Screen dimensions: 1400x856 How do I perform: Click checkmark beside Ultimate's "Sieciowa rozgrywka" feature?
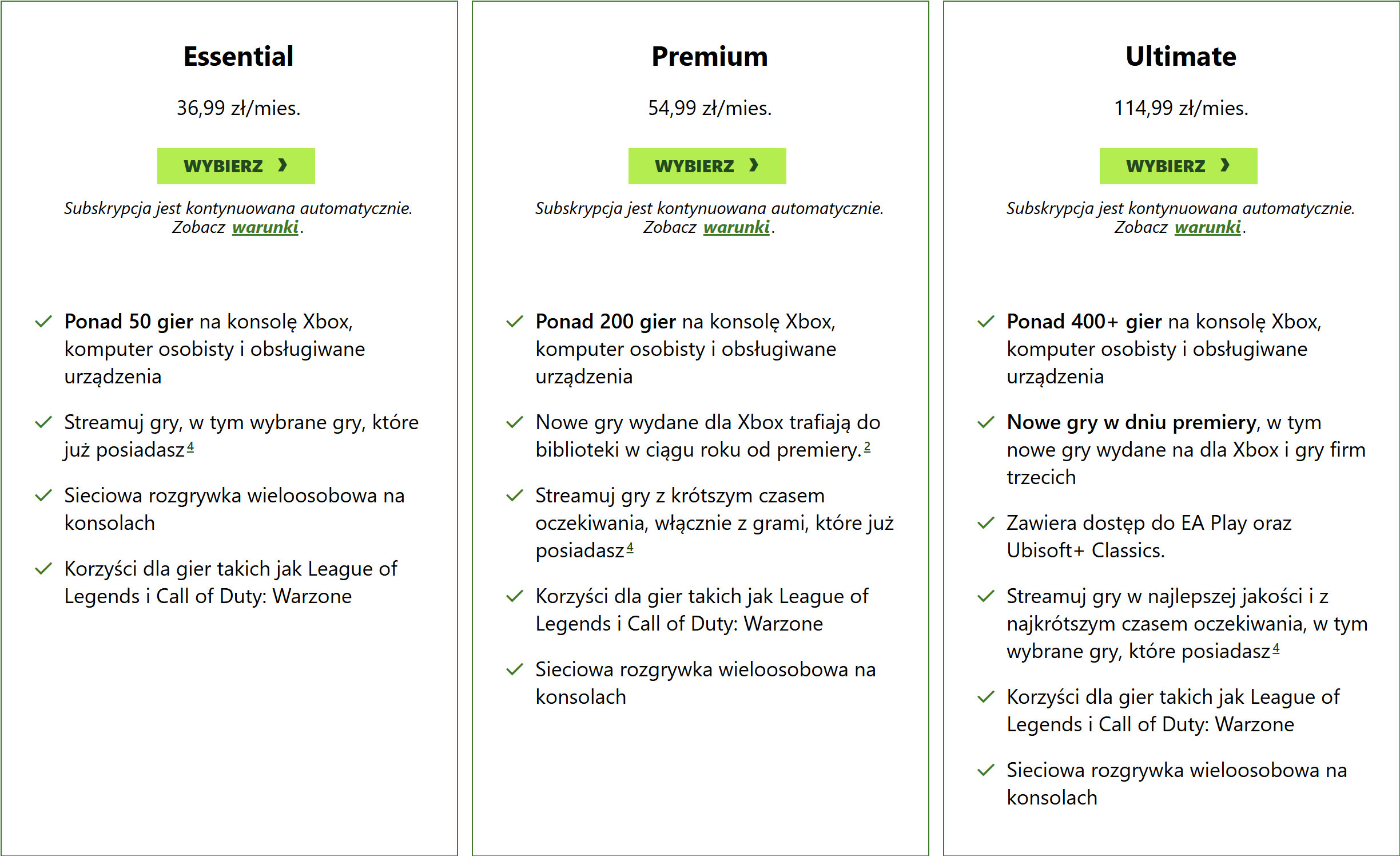click(x=986, y=770)
